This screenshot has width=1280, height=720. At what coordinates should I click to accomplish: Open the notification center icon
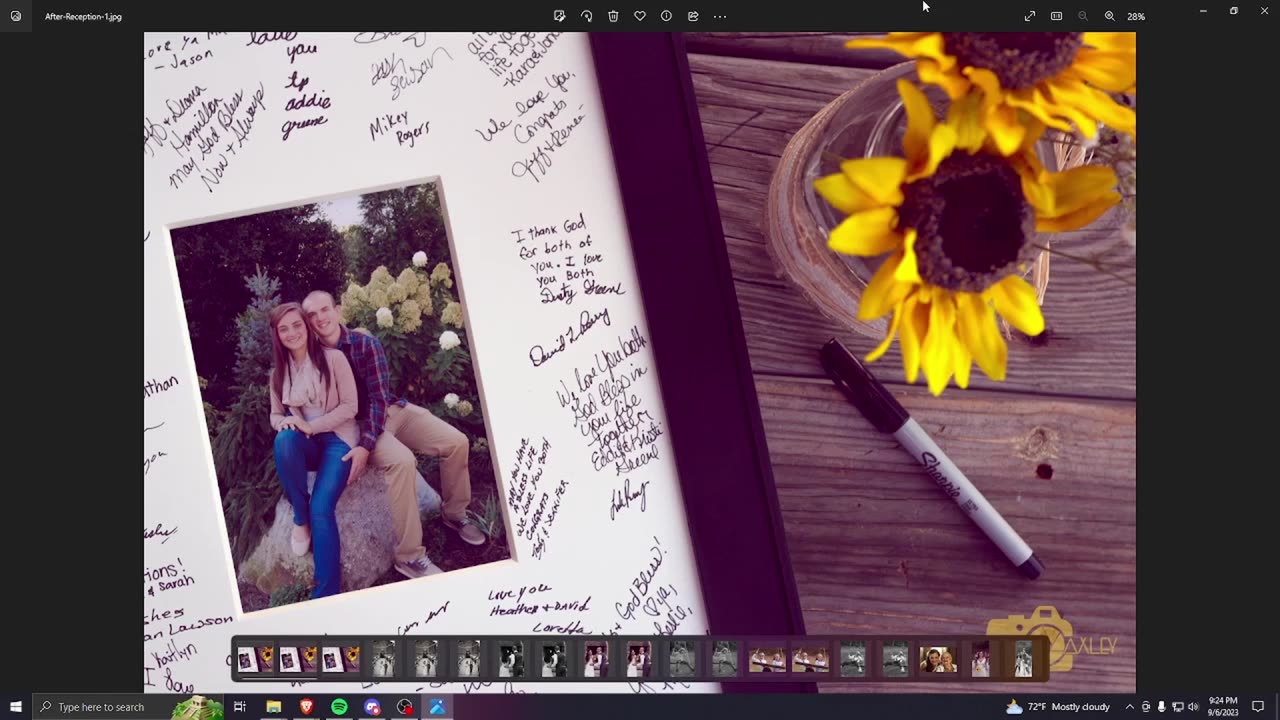1258,707
